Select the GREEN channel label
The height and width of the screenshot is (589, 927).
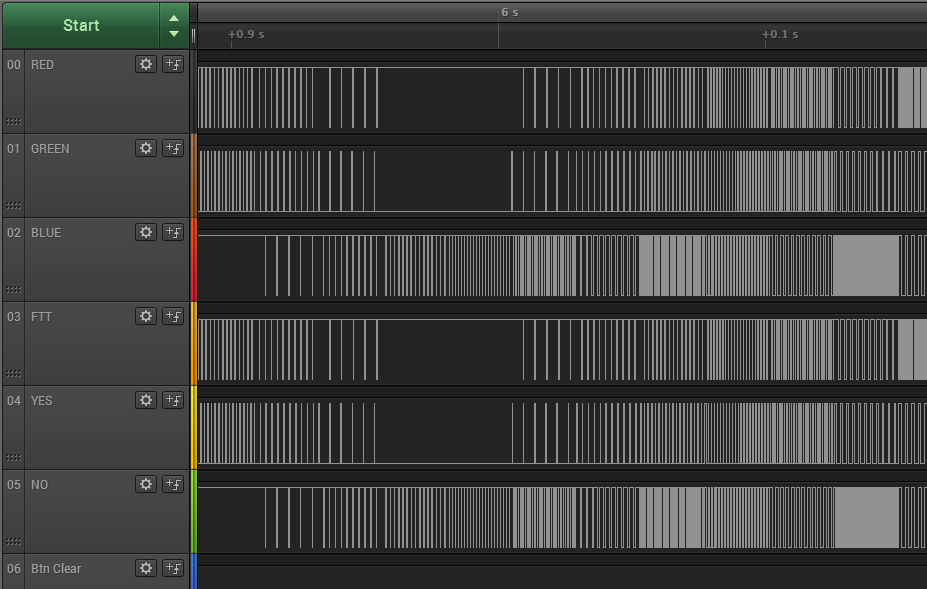tap(50, 148)
